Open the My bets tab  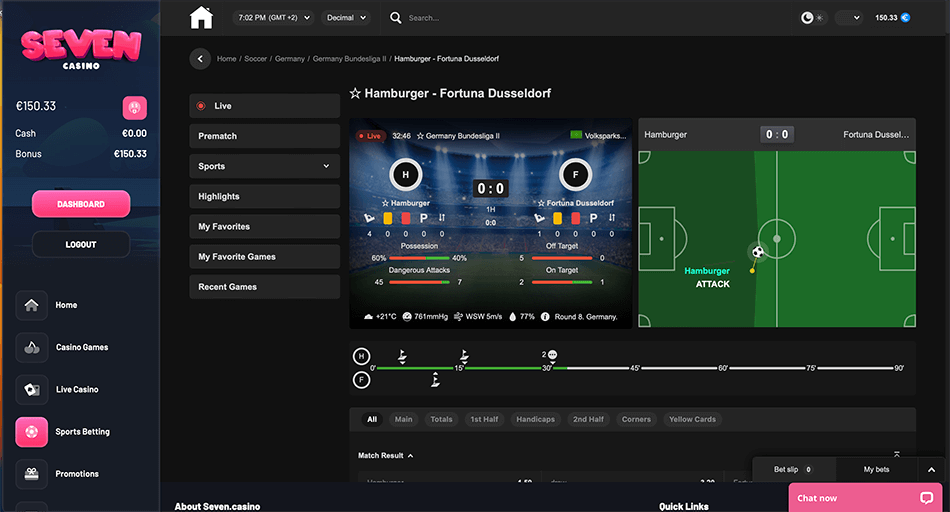click(x=877, y=470)
